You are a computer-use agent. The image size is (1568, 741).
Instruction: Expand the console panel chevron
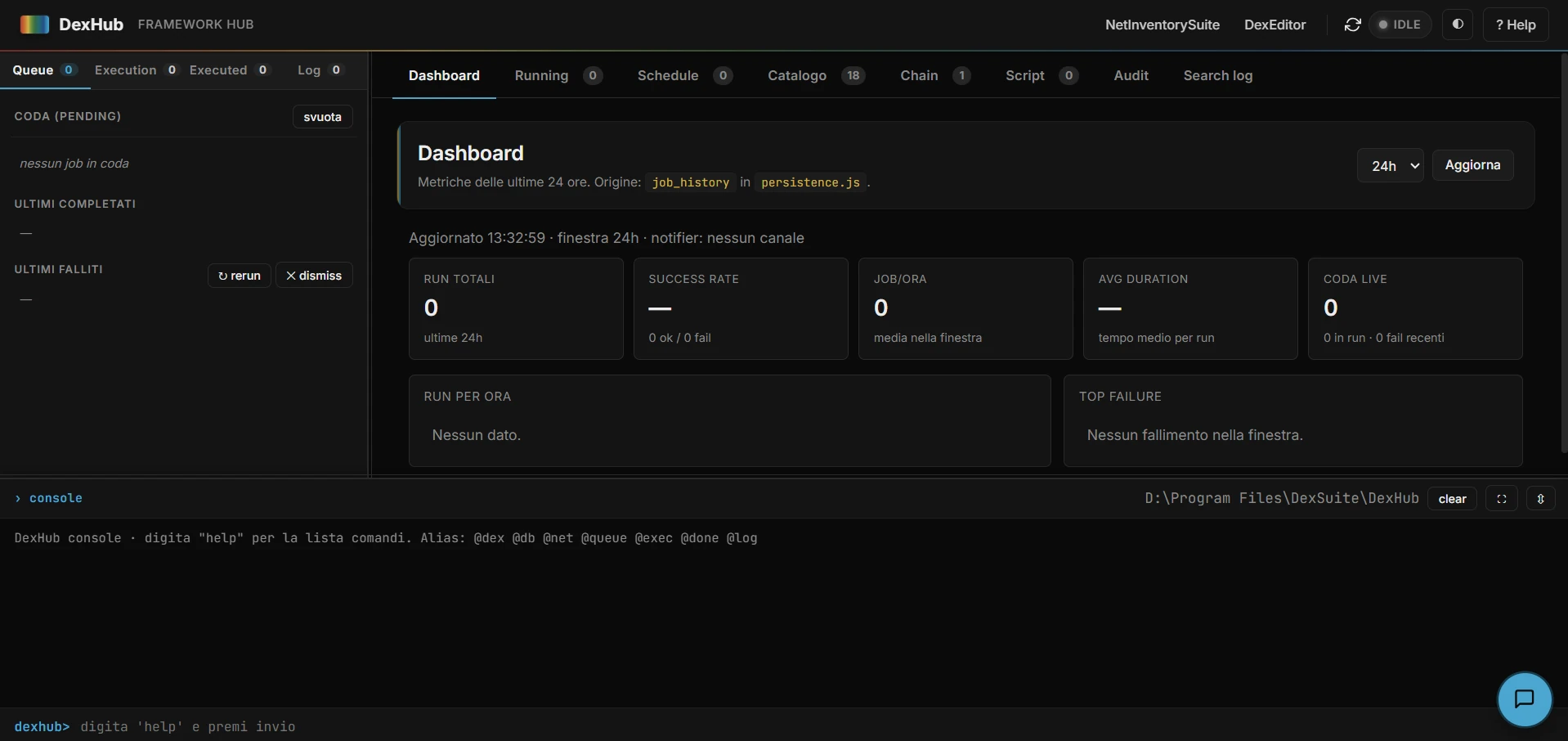click(16, 498)
